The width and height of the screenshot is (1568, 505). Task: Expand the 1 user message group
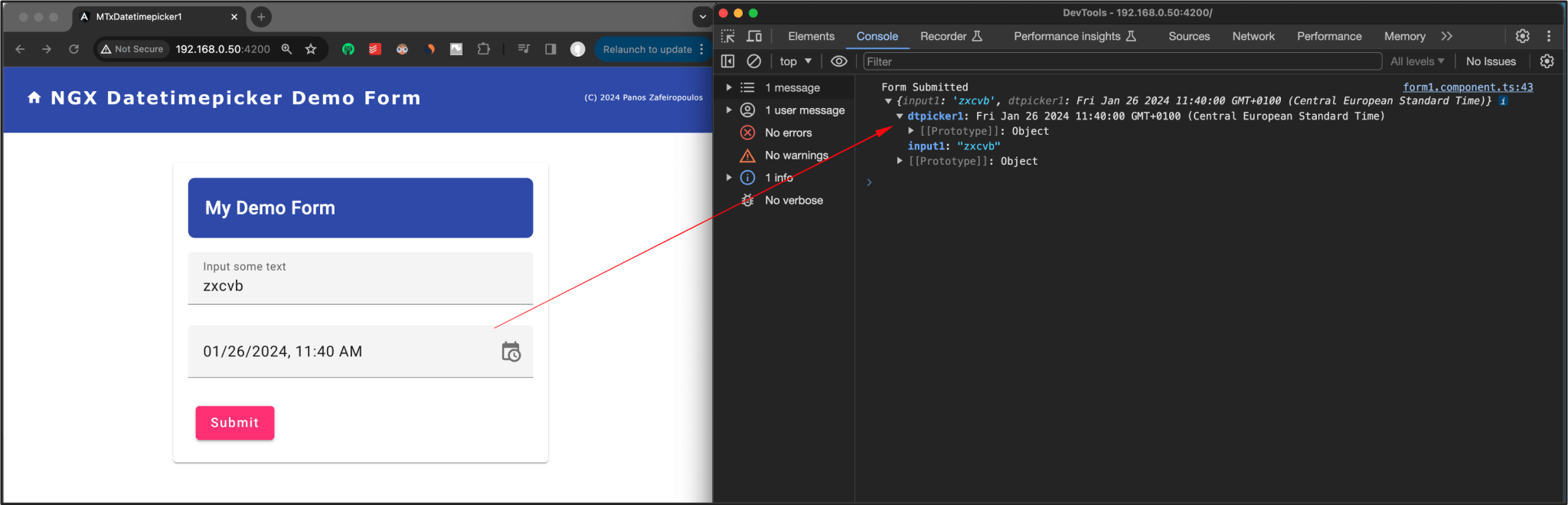729,110
